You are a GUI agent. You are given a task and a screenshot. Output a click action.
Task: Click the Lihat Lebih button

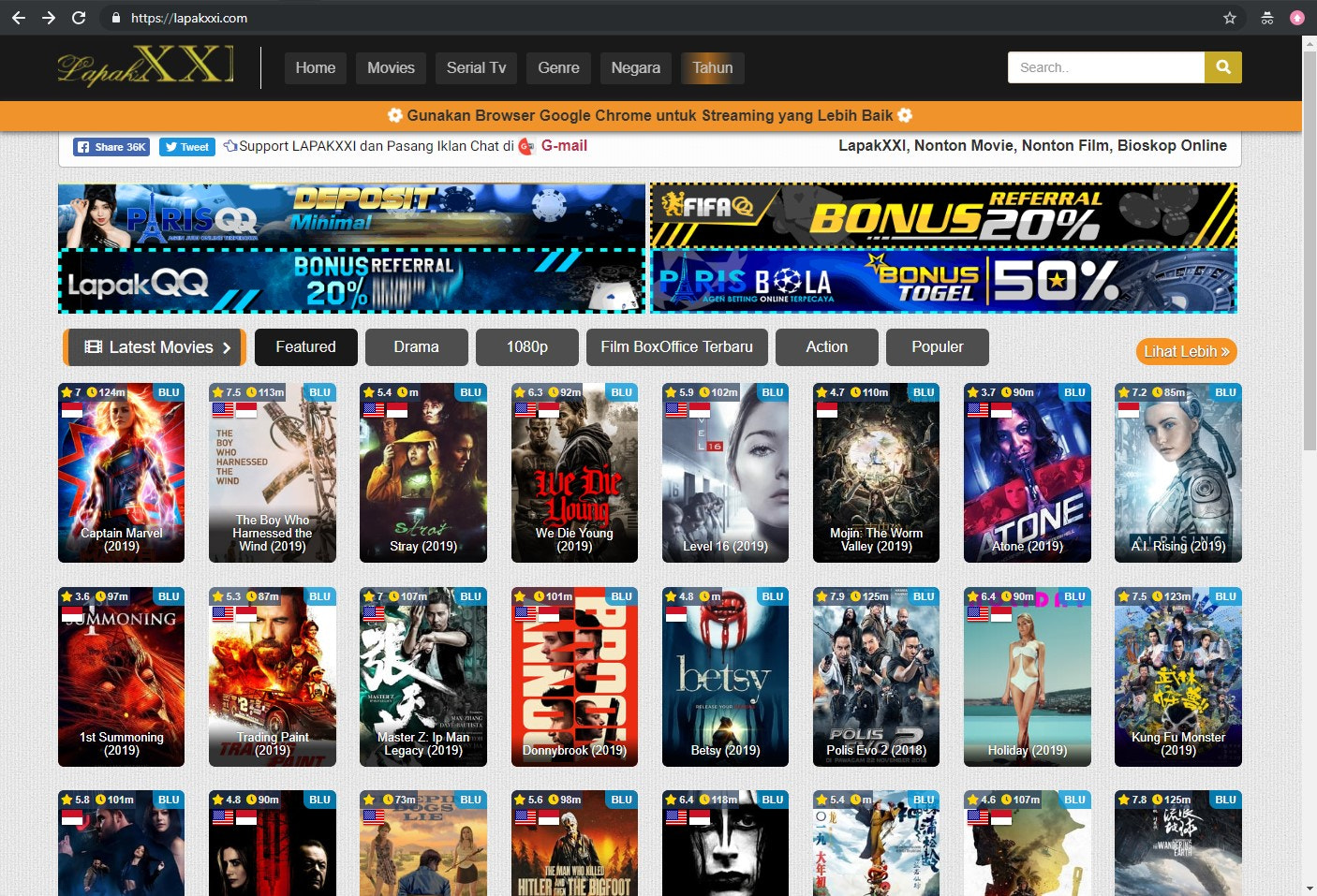[x=1186, y=351]
